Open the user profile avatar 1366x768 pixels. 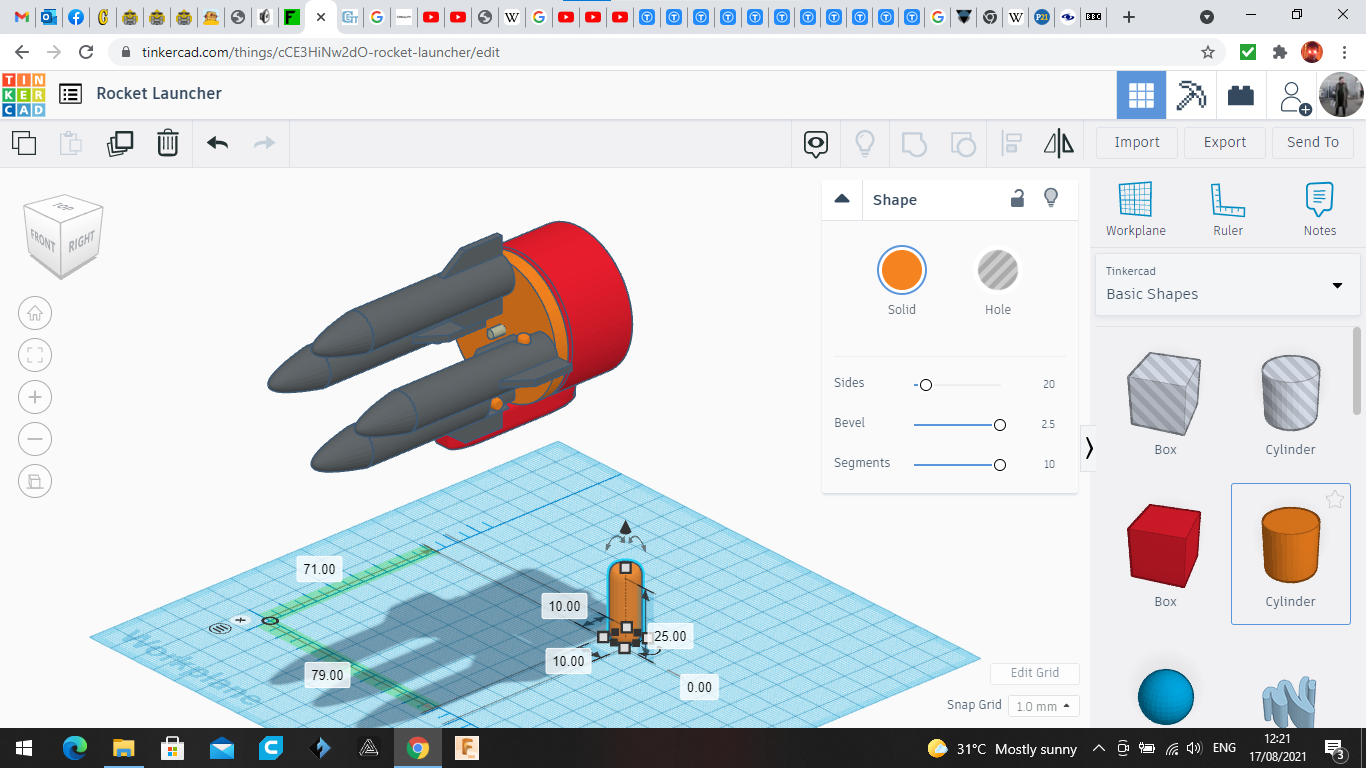[1341, 95]
